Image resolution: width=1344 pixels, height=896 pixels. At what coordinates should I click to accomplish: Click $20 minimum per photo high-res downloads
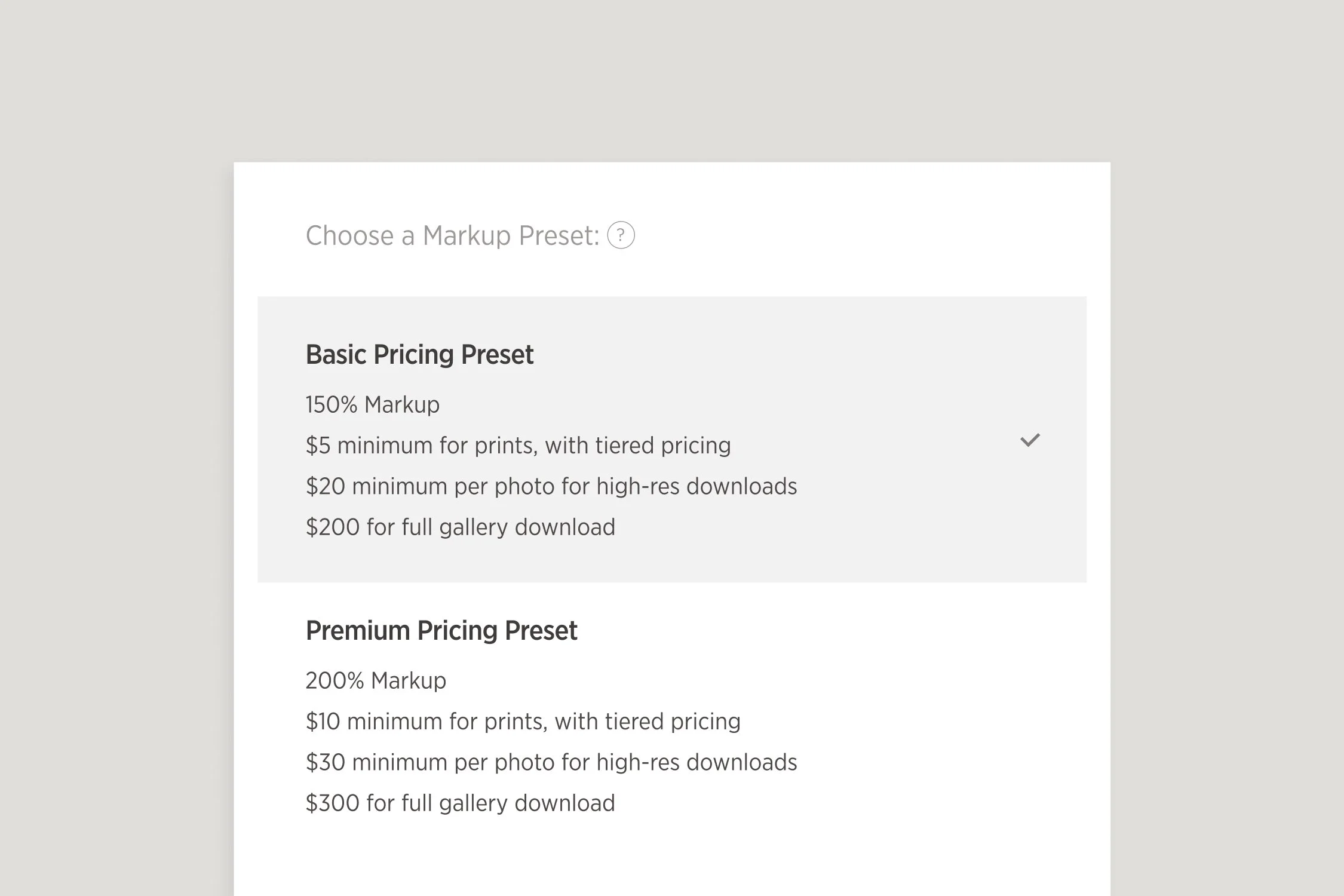(551, 486)
